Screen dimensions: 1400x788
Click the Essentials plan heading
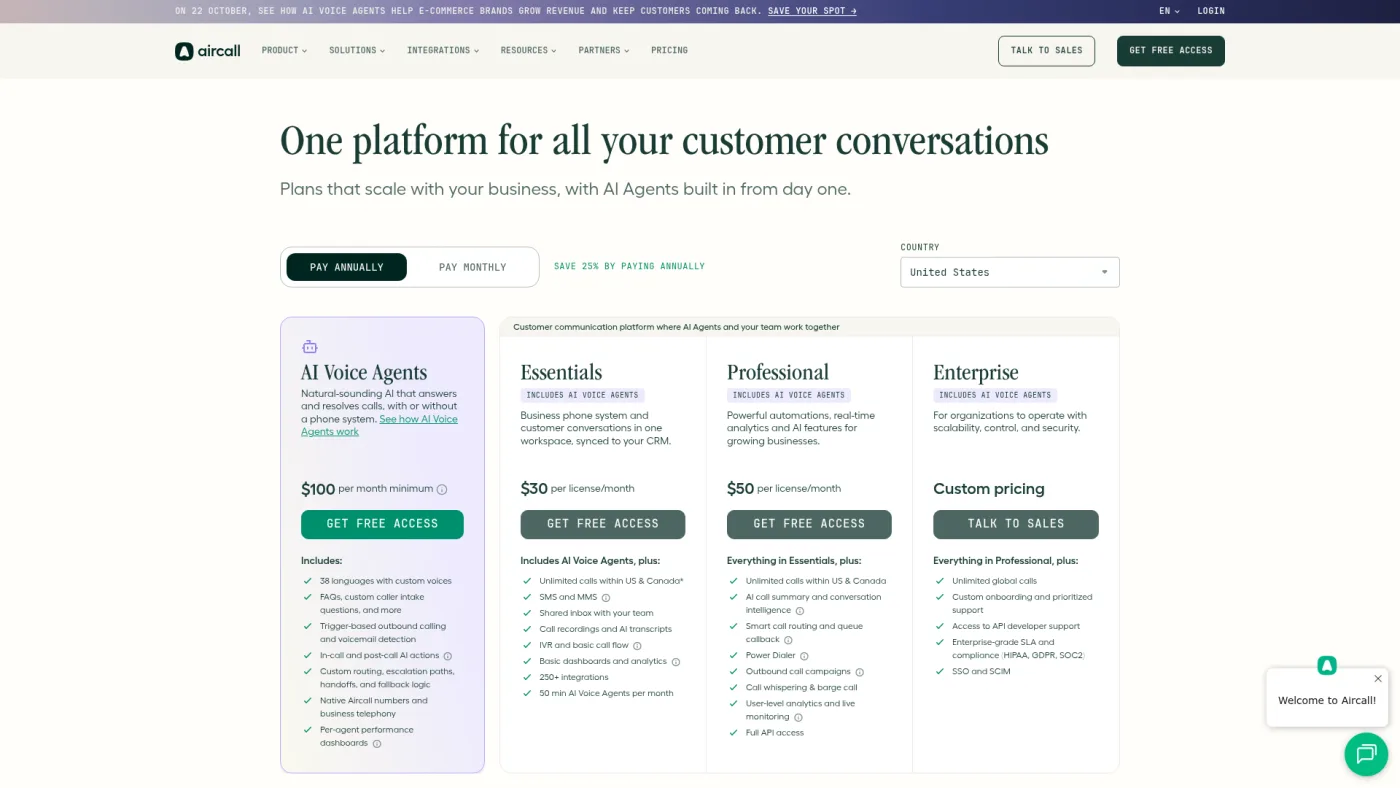coord(561,372)
